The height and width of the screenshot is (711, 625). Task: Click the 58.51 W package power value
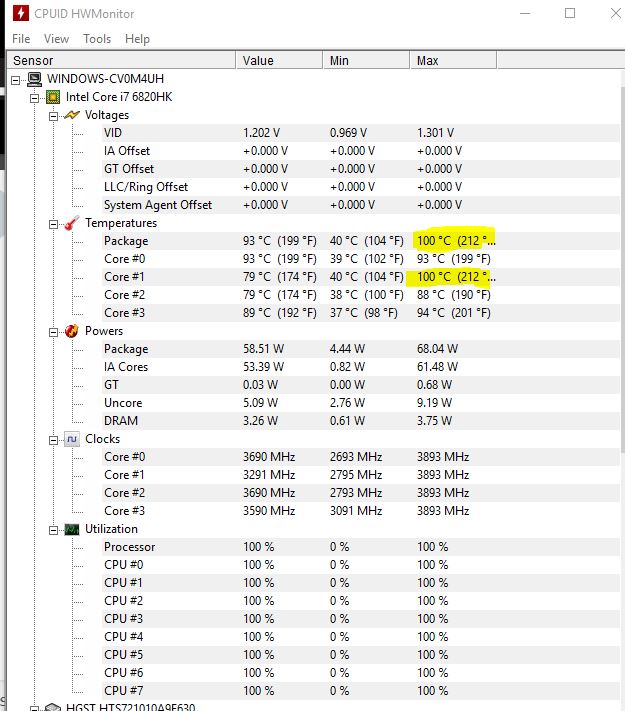[x=263, y=349]
